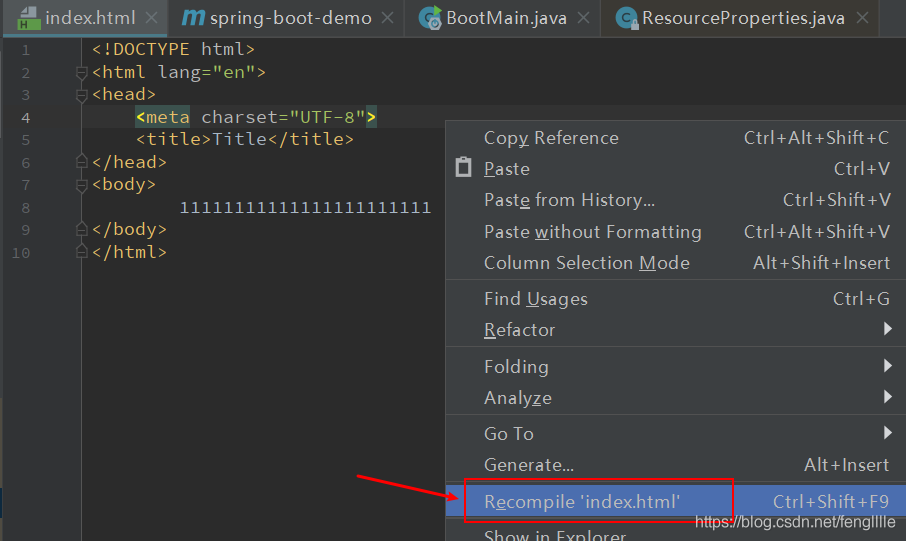The width and height of the screenshot is (906, 541).
Task: Close the BootMain.java tab
Action: 584,18
